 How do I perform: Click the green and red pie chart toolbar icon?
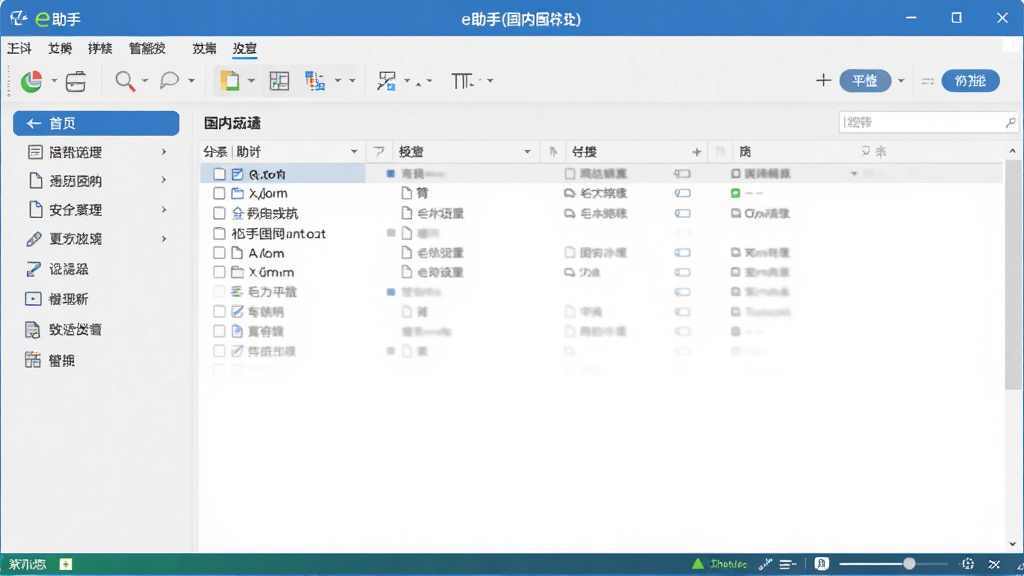tap(31, 81)
